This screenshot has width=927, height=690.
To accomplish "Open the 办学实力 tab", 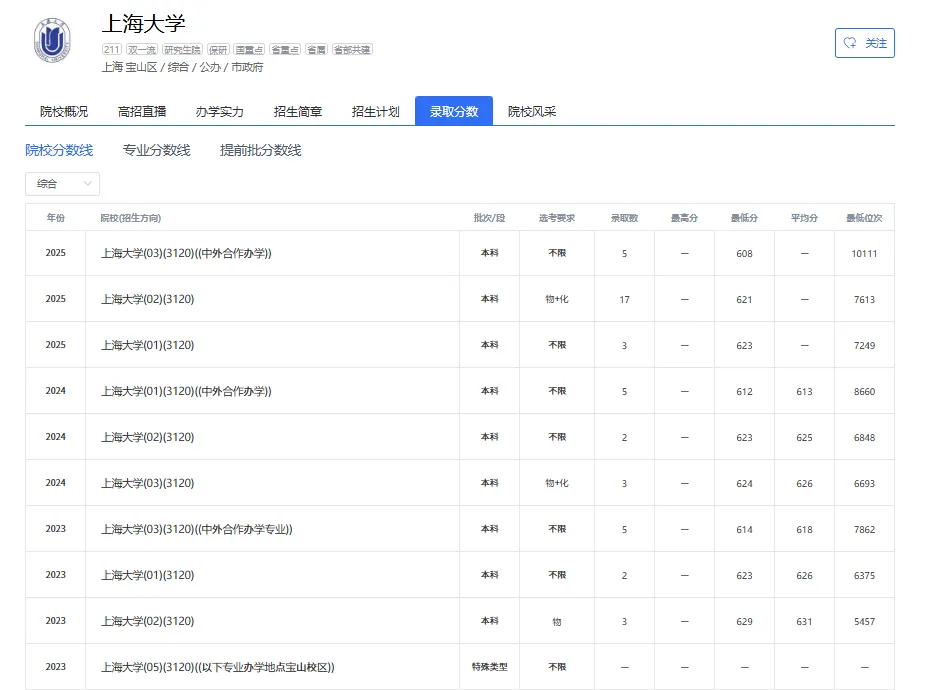I will (x=219, y=111).
